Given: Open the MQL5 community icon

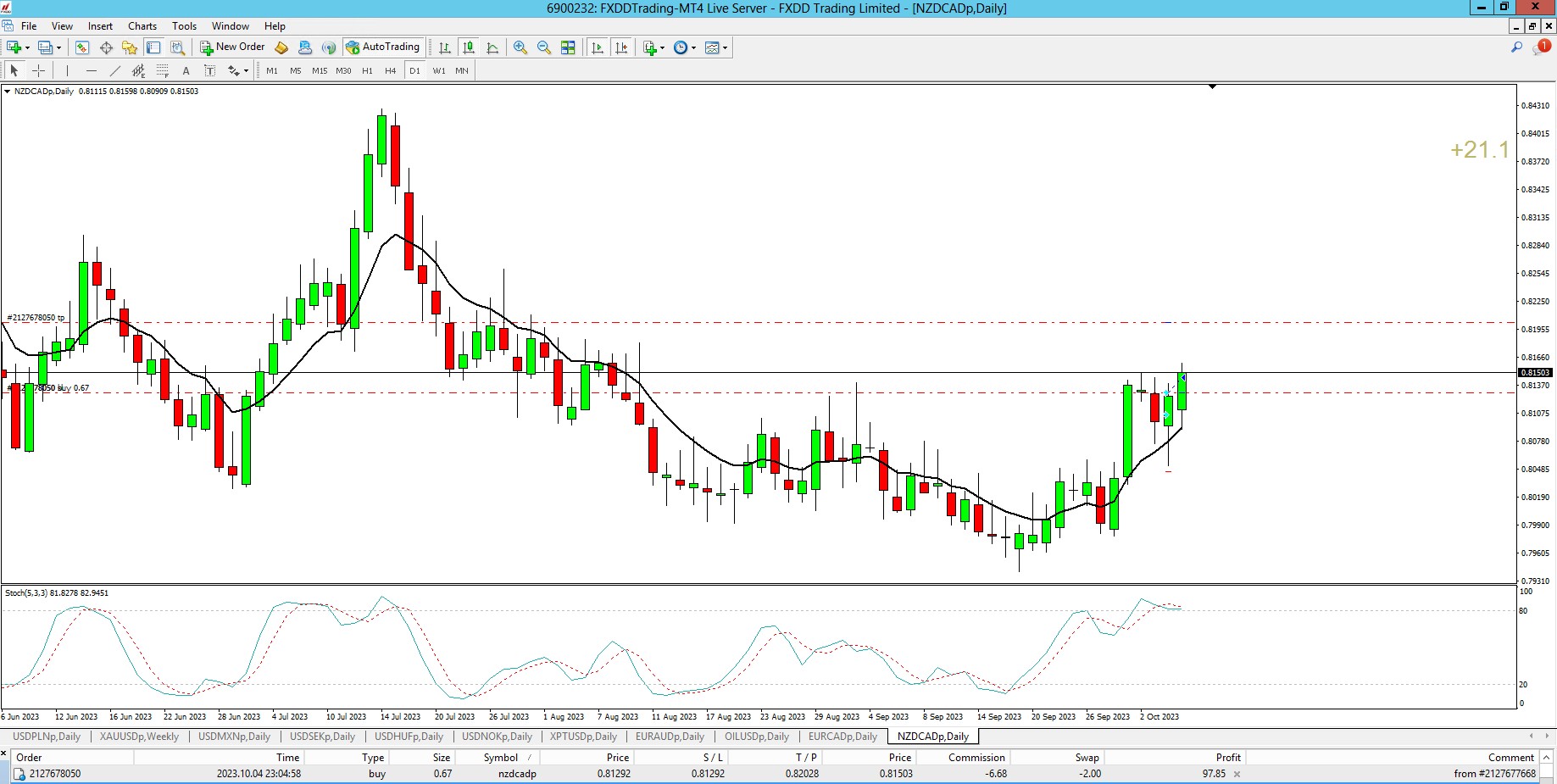Looking at the screenshot, I should pyautogui.click(x=305, y=47).
